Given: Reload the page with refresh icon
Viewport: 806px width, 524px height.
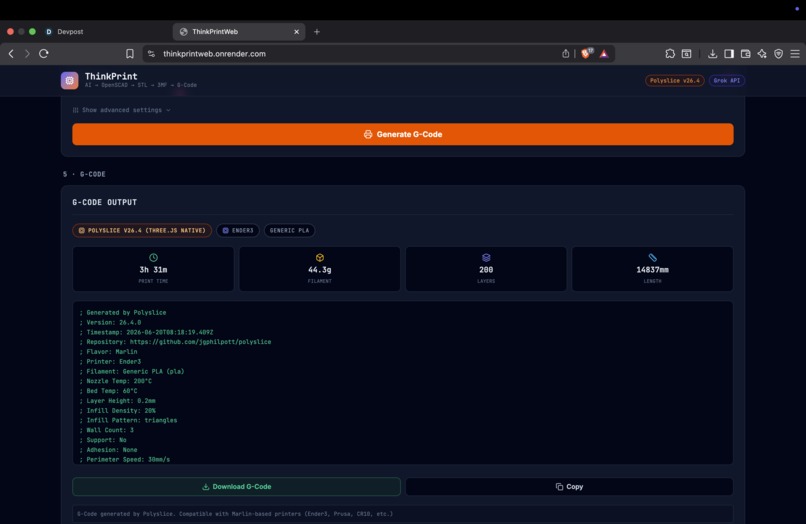Looking at the screenshot, I should point(44,53).
